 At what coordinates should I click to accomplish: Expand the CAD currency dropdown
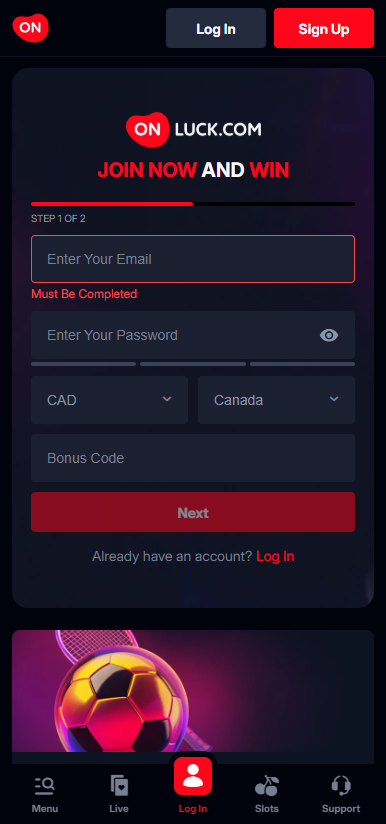click(109, 400)
